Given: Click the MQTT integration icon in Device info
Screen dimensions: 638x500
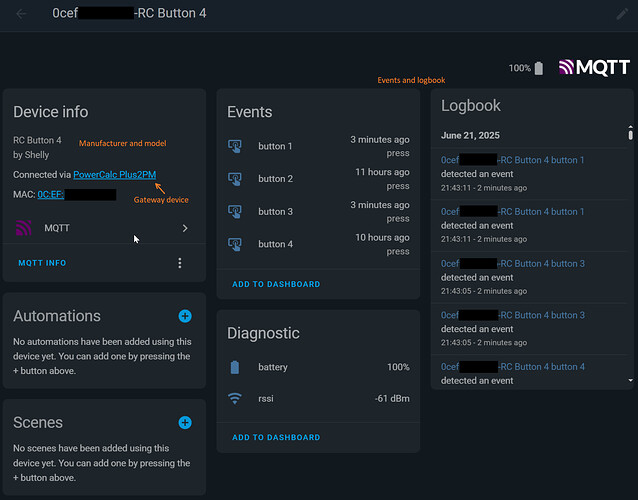Looking at the screenshot, I should coord(24,228).
